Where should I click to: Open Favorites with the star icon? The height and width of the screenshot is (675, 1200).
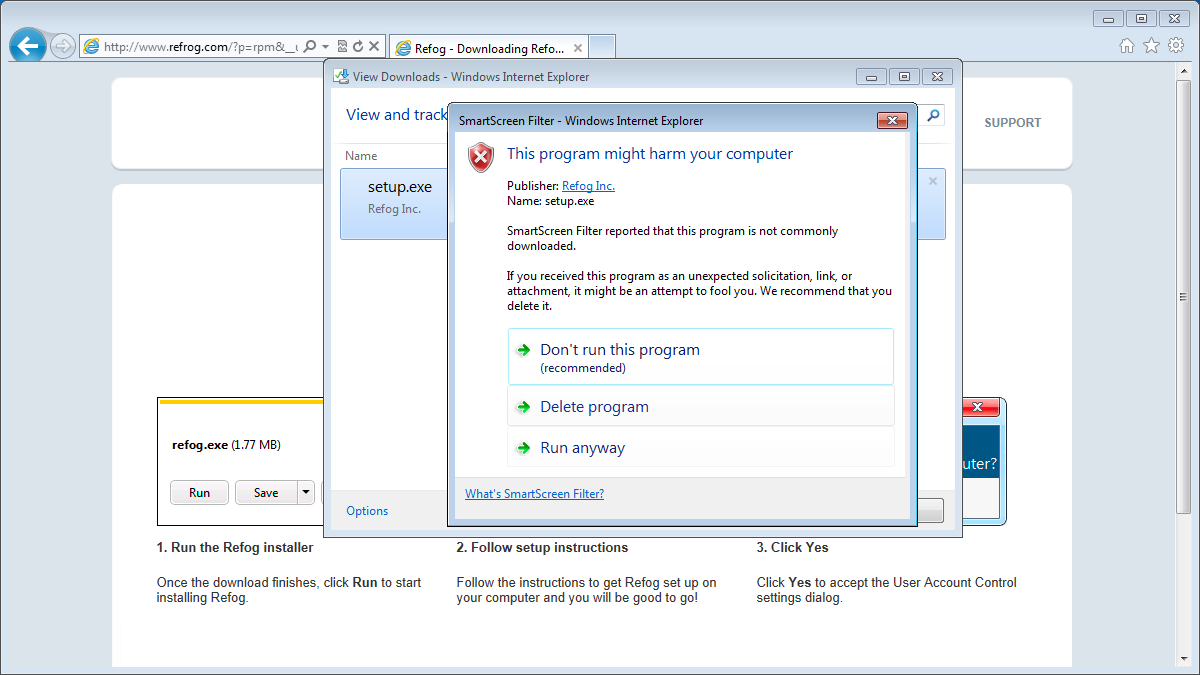[x=1151, y=46]
